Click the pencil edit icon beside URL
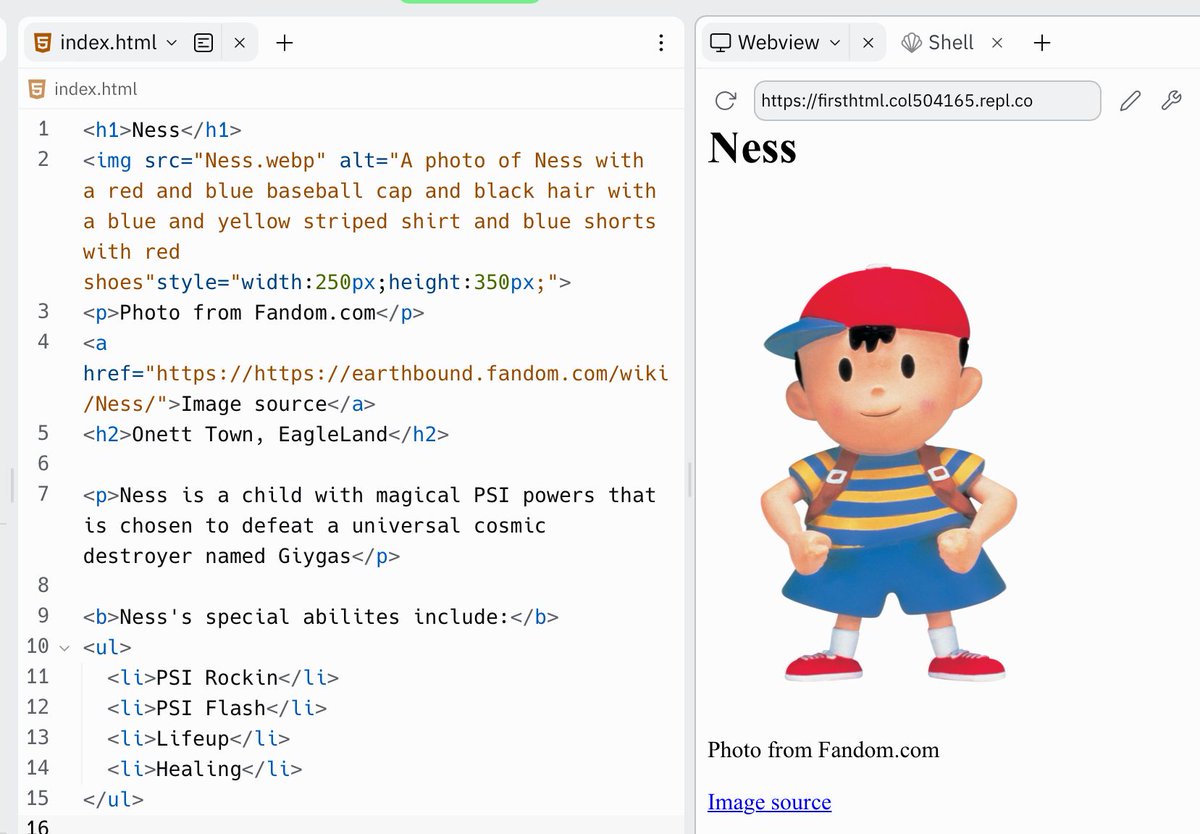This screenshot has height=834, width=1200. pos(1130,100)
